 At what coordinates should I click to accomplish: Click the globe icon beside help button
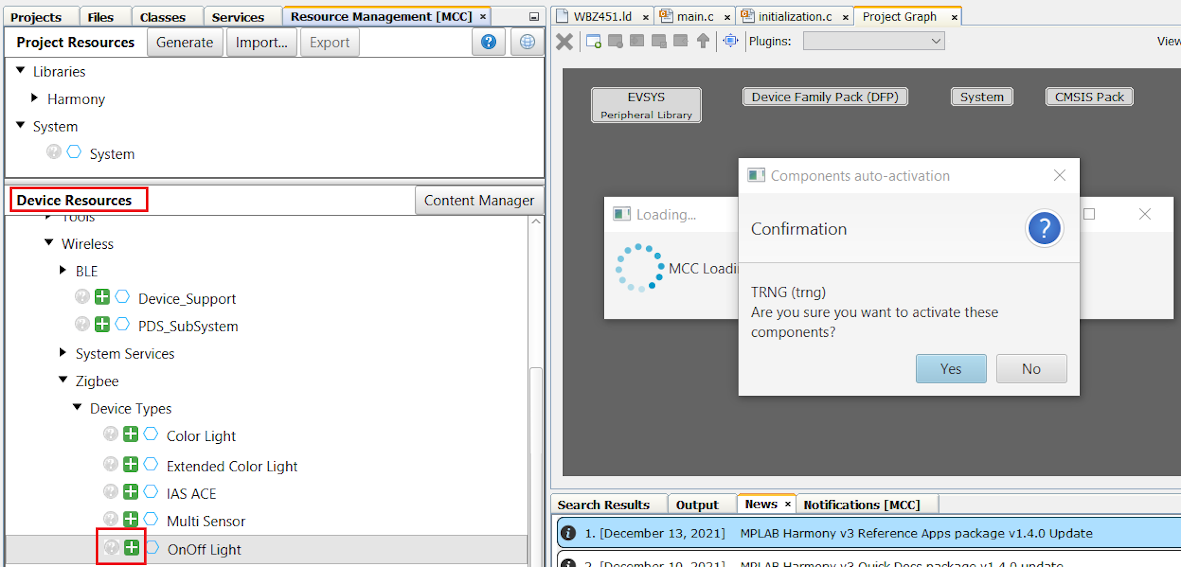tap(527, 42)
